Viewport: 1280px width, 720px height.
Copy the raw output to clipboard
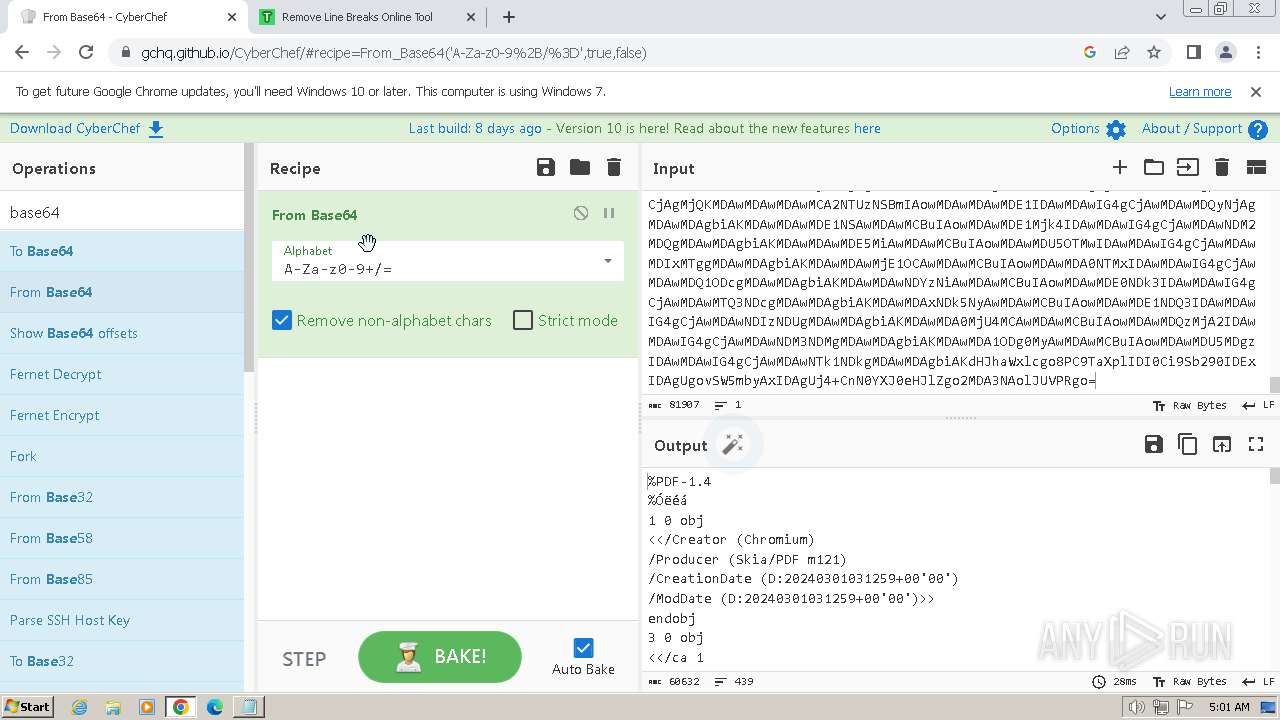click(x=1188, y=445)
